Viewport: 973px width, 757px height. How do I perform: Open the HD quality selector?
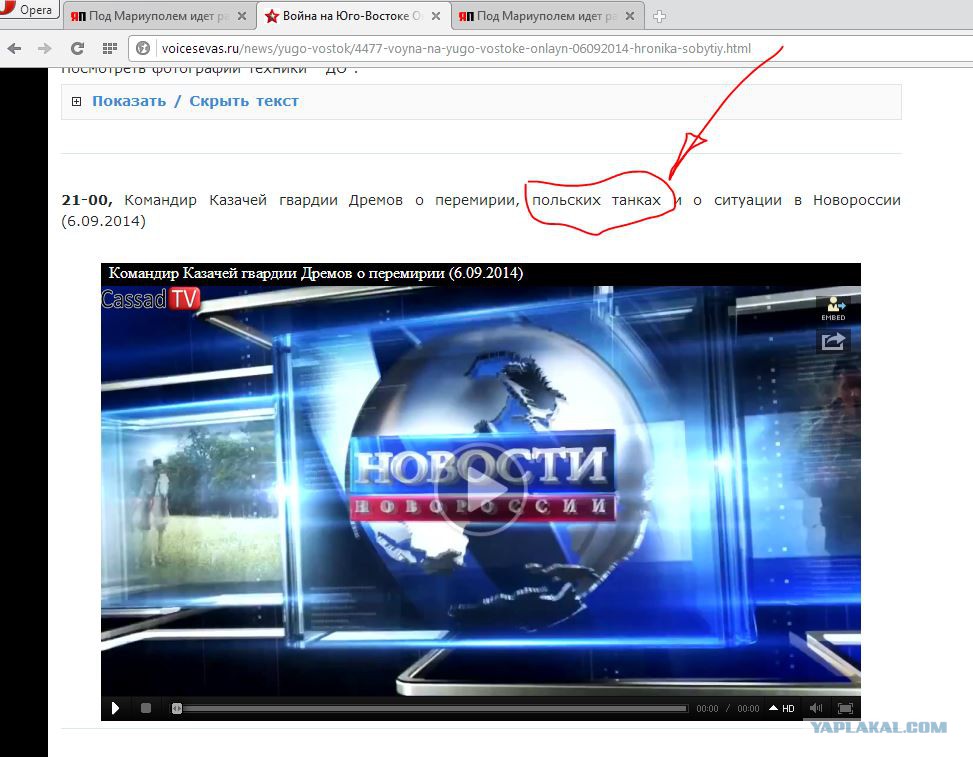pyautogui.click(x=782, y=708)
